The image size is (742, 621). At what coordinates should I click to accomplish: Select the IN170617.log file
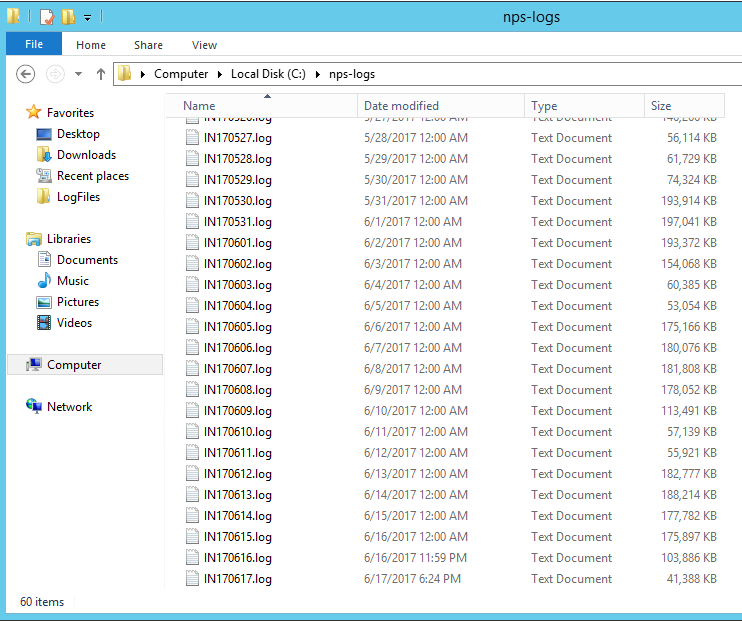[x=237, y=579]
